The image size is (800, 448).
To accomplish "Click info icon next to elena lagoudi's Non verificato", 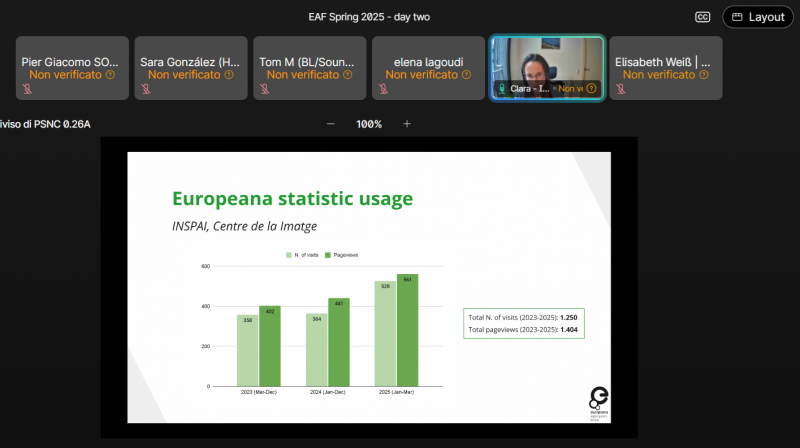I will (466, 75).
